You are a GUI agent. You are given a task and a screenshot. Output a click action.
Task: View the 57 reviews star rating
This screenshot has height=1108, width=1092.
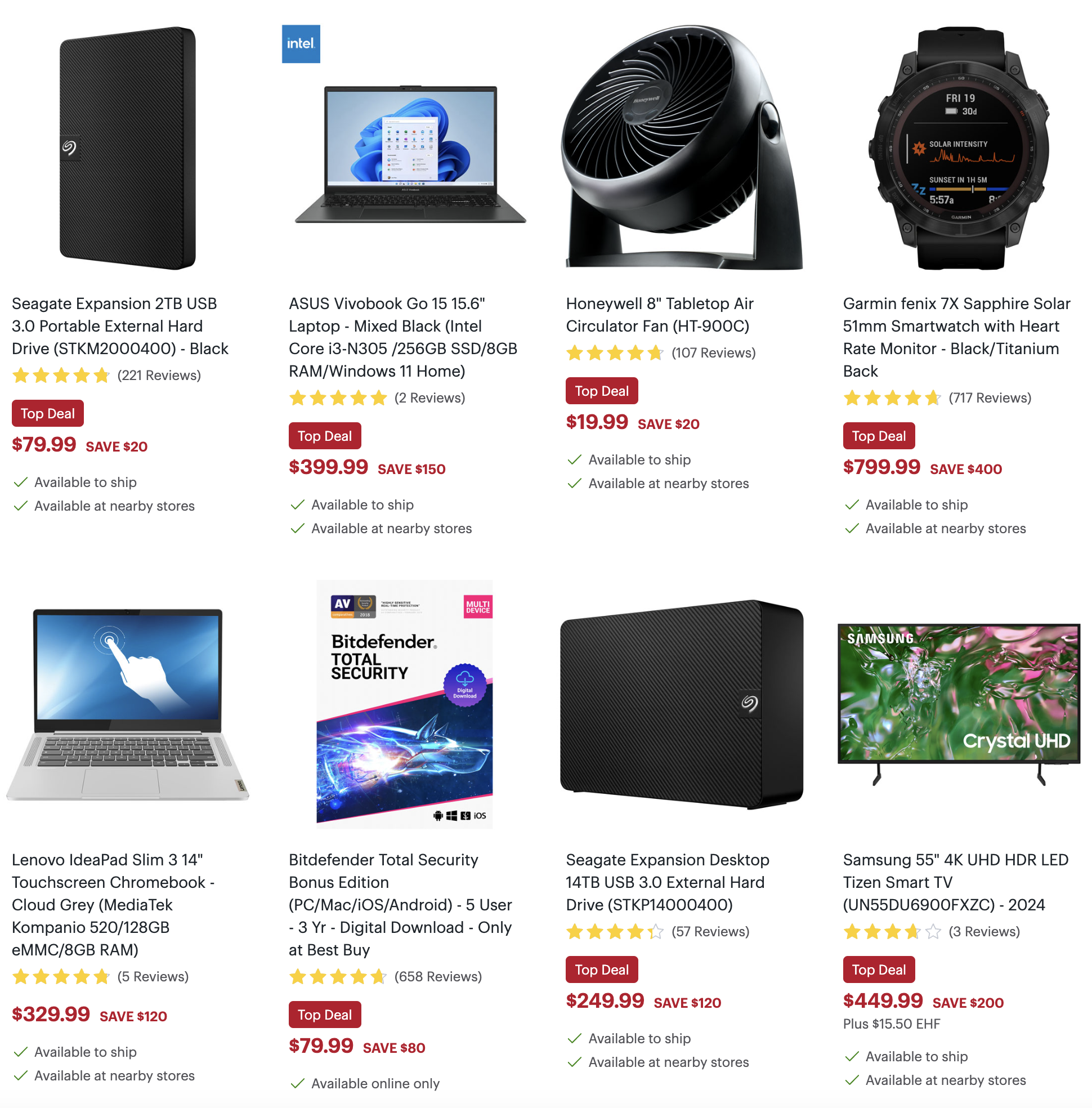point(657,931)
